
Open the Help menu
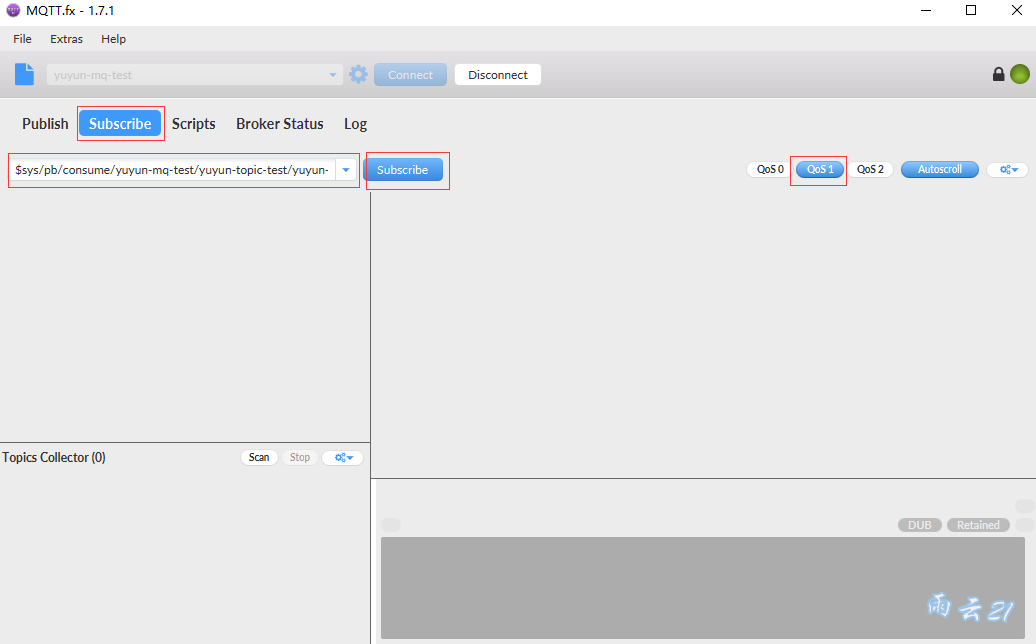(x=114, y=39)
